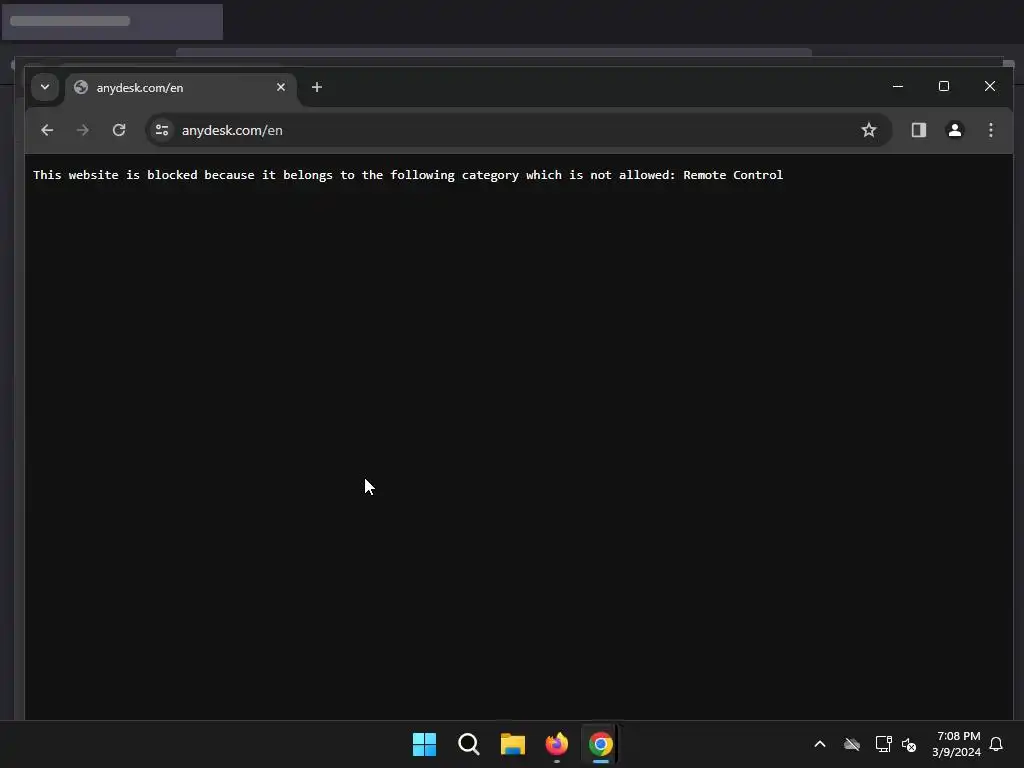
Task: Open Chrome three-dot menu
Action: coord(991,130)
